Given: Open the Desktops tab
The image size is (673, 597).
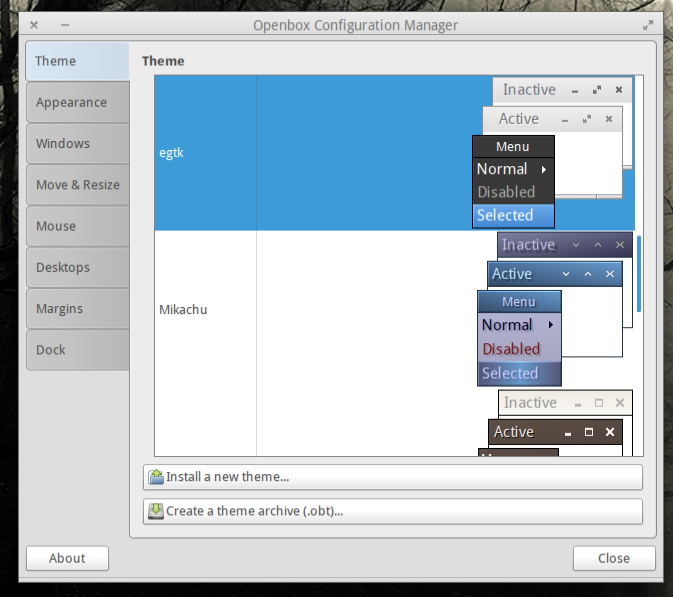Looking at the screenshot, I should click(78, 267).
